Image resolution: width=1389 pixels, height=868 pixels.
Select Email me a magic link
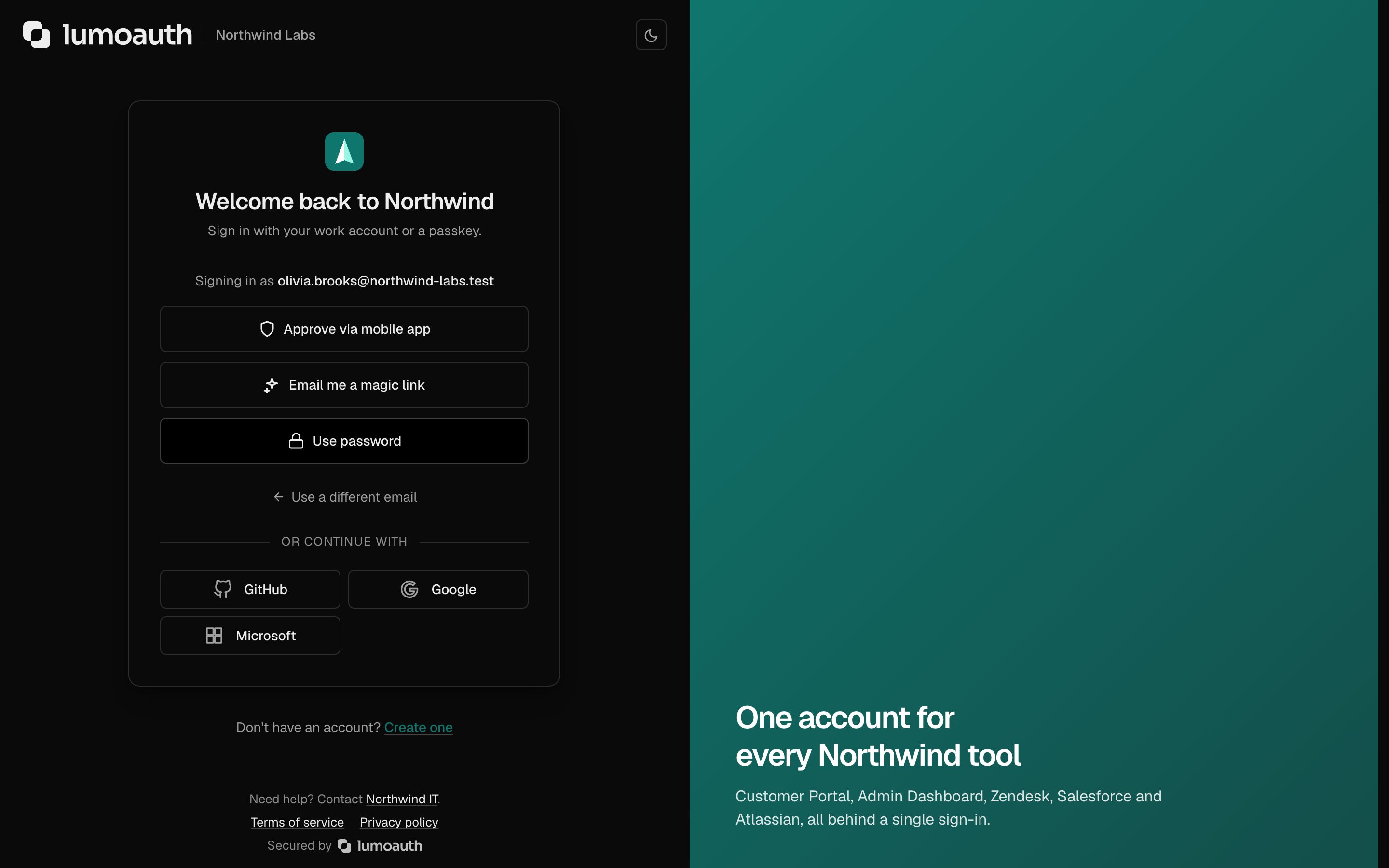[344, 385]
